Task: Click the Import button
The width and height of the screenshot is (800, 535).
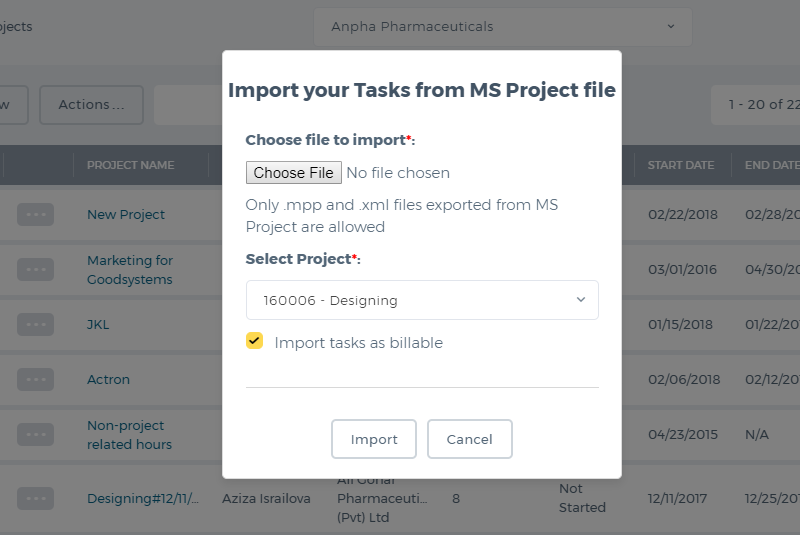Action: pyautogui.click(x=373, y=439)
